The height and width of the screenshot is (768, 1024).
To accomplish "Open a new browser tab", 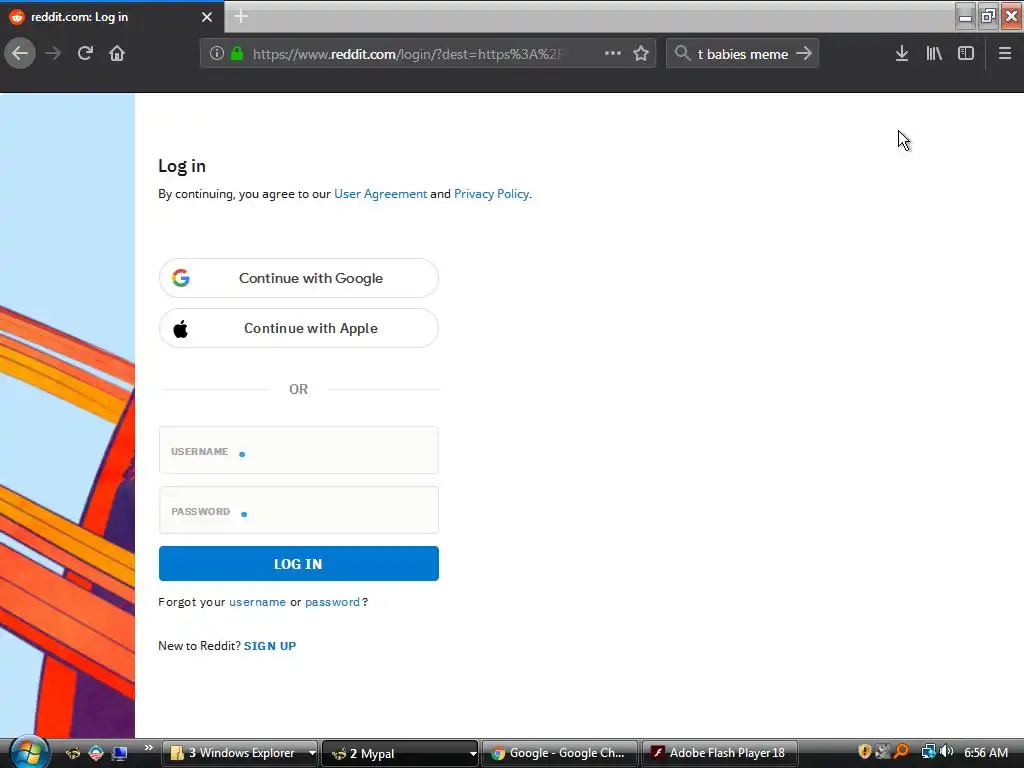I will pyautogui.click(x=241, y=16).
